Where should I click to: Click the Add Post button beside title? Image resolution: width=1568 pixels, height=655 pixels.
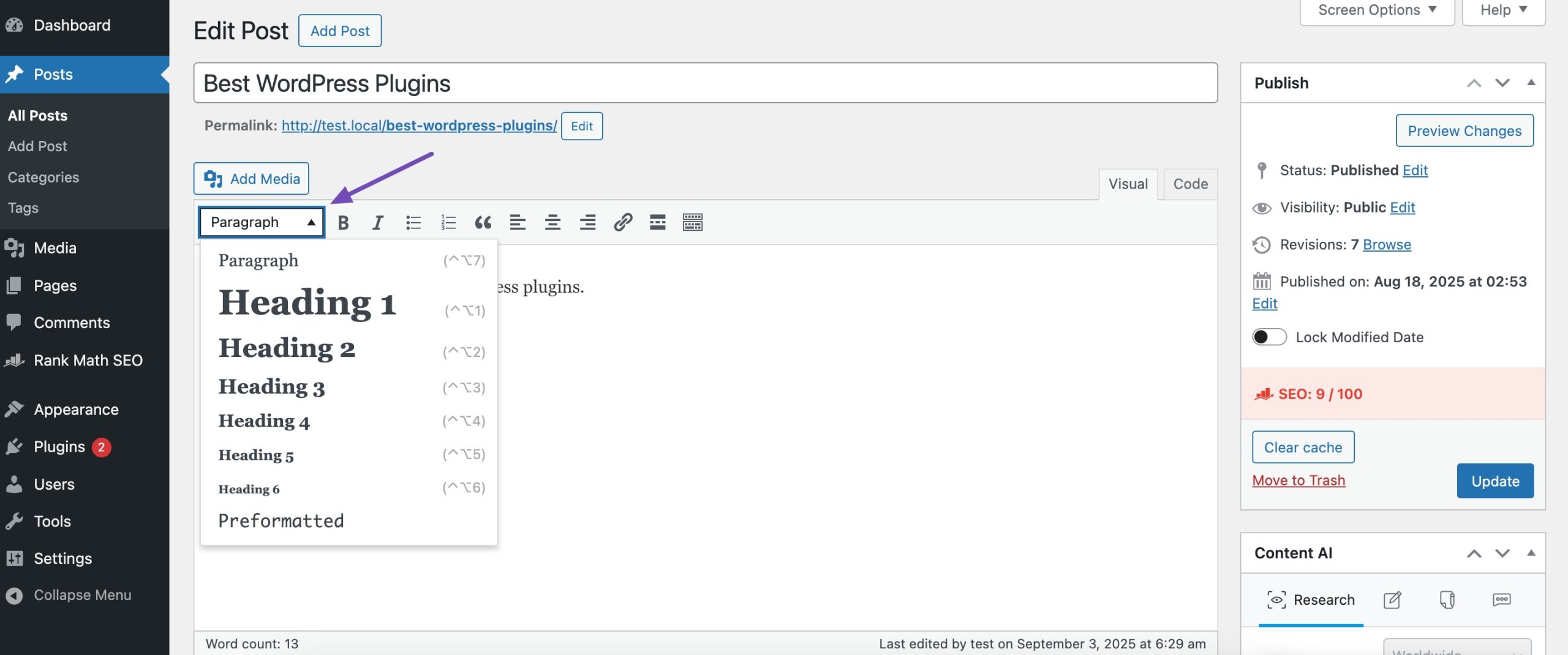coord(340,31)
